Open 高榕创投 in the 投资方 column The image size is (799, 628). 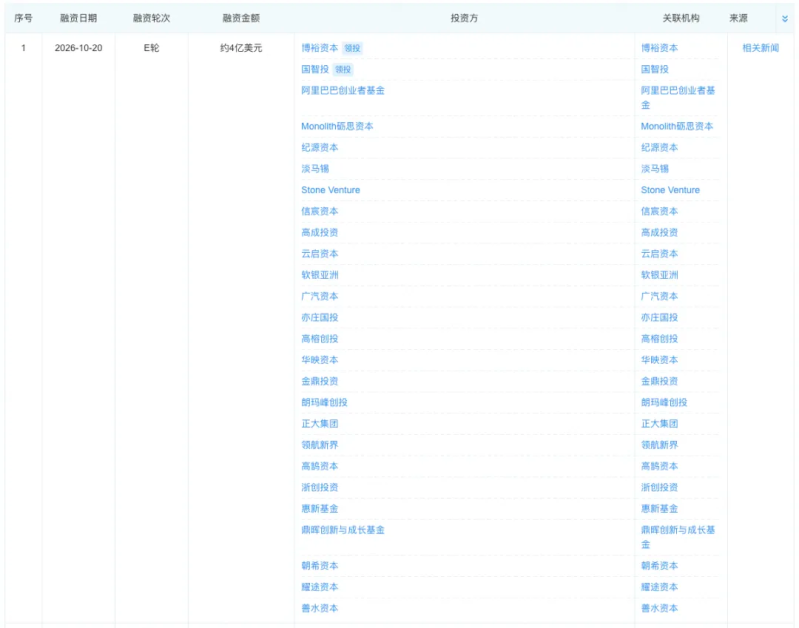[319, 339]
